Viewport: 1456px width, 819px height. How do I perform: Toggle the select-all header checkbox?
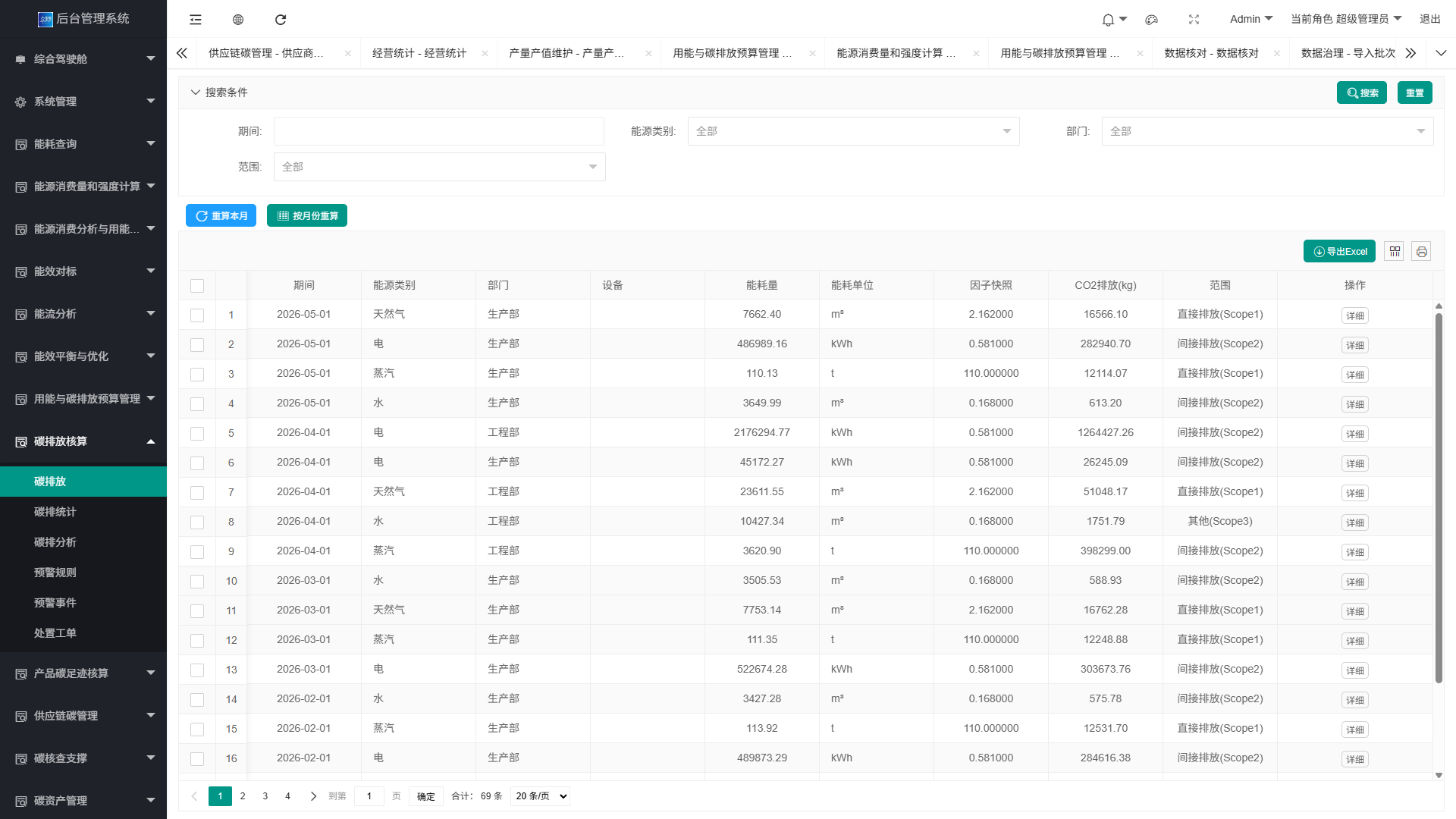[197, 286]
